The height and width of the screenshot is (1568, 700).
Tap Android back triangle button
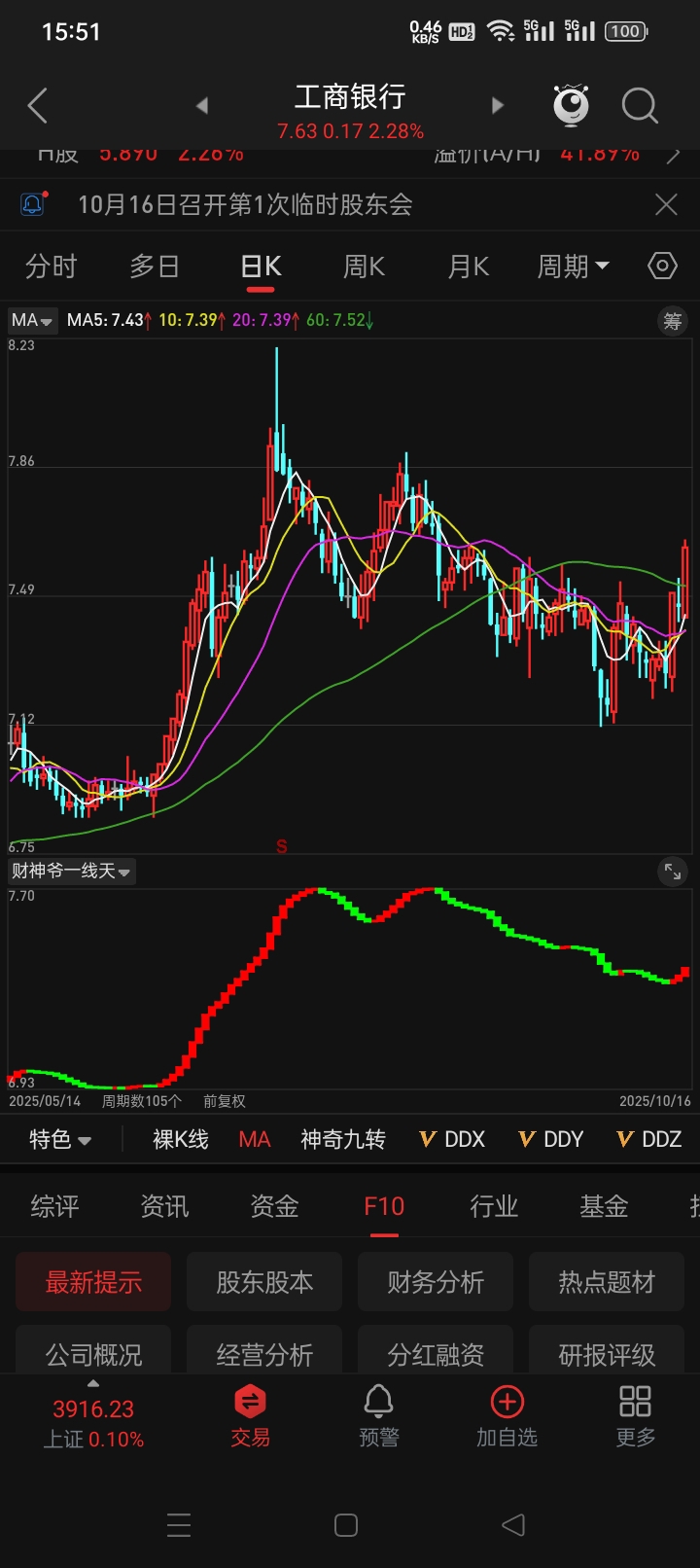coord(513,1524)
